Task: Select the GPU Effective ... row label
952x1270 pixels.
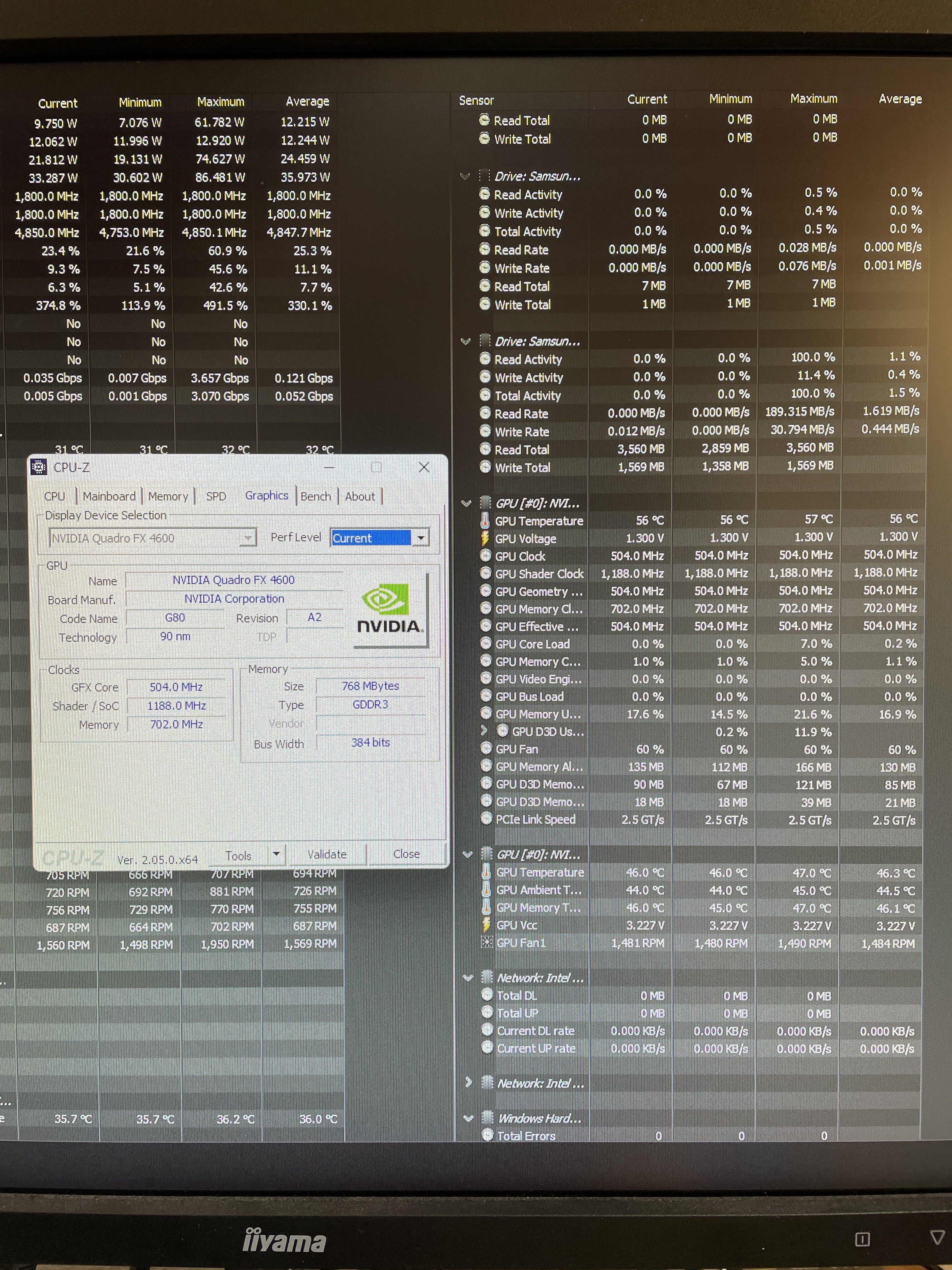Action: click(536, 626)
